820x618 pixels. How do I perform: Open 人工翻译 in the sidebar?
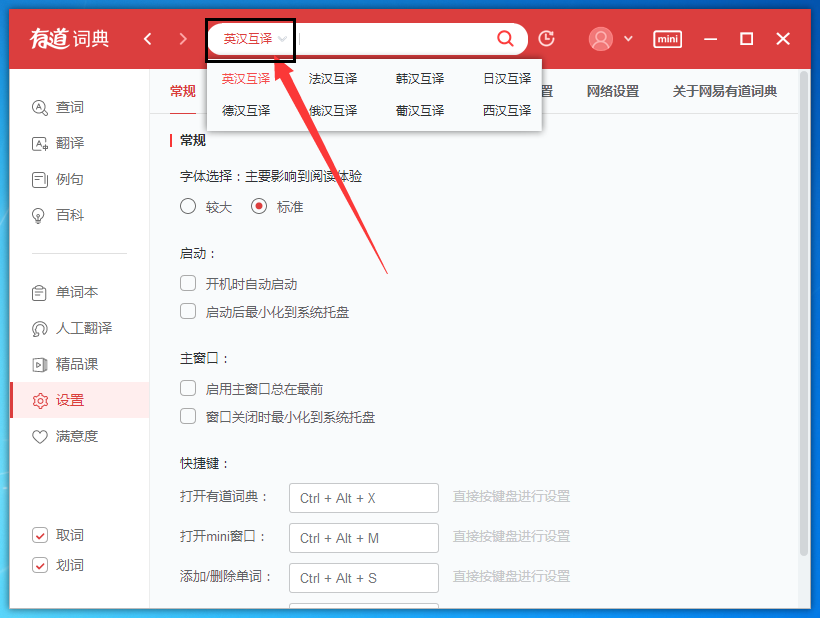[83, 329]
